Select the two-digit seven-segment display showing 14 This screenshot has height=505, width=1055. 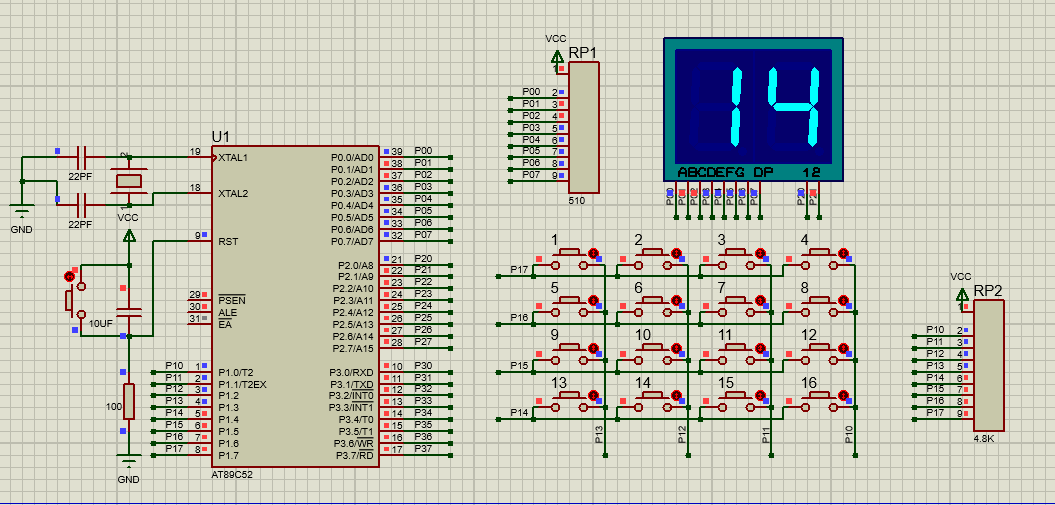tap(753, 110)
